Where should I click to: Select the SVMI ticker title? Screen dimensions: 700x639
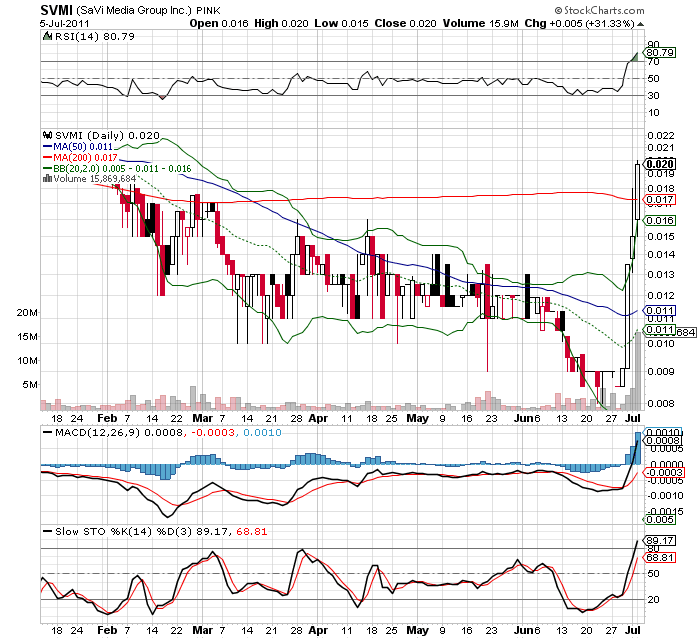(56, 10)
